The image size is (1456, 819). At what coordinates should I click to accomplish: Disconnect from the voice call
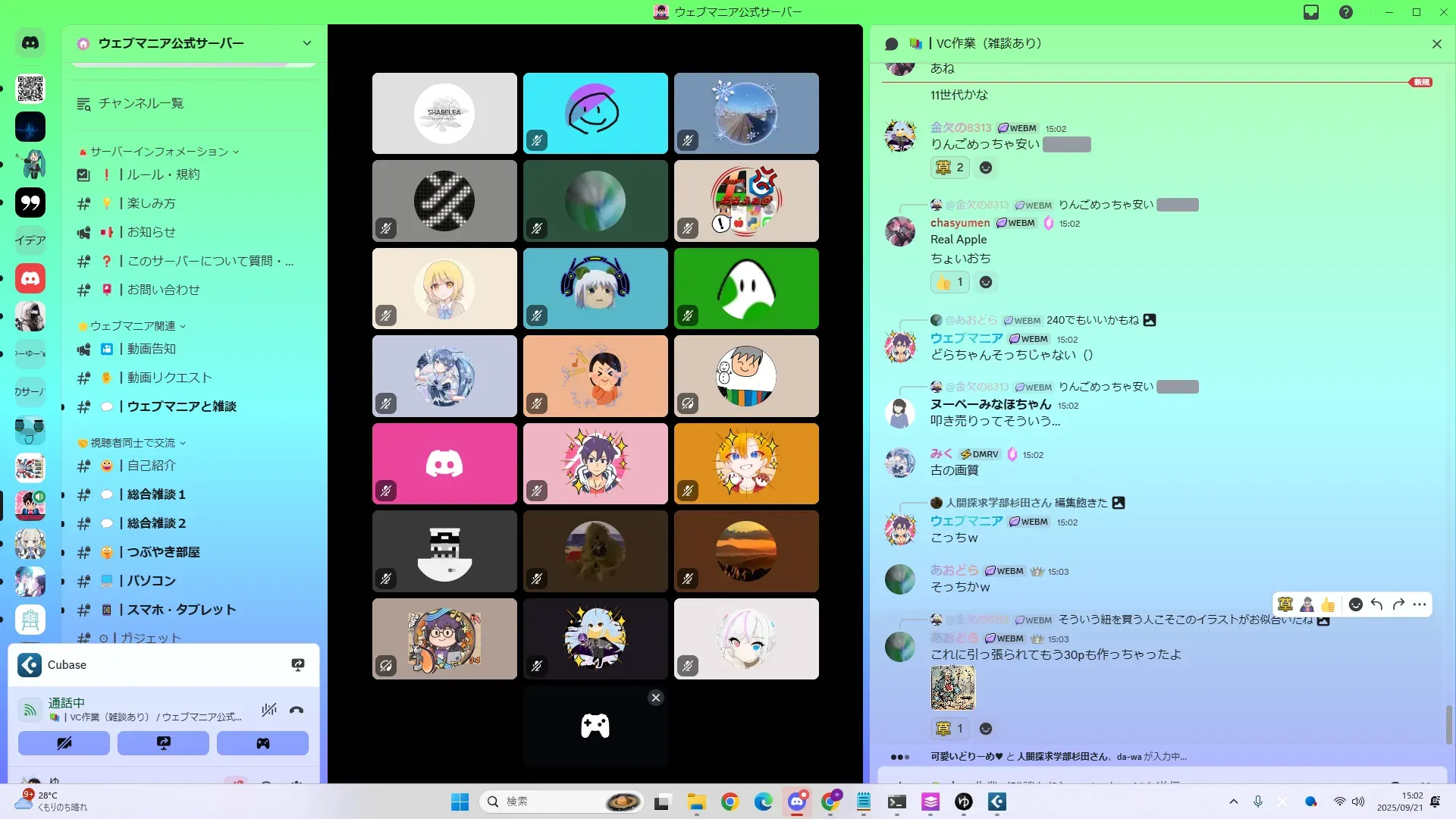click(297, 711)
